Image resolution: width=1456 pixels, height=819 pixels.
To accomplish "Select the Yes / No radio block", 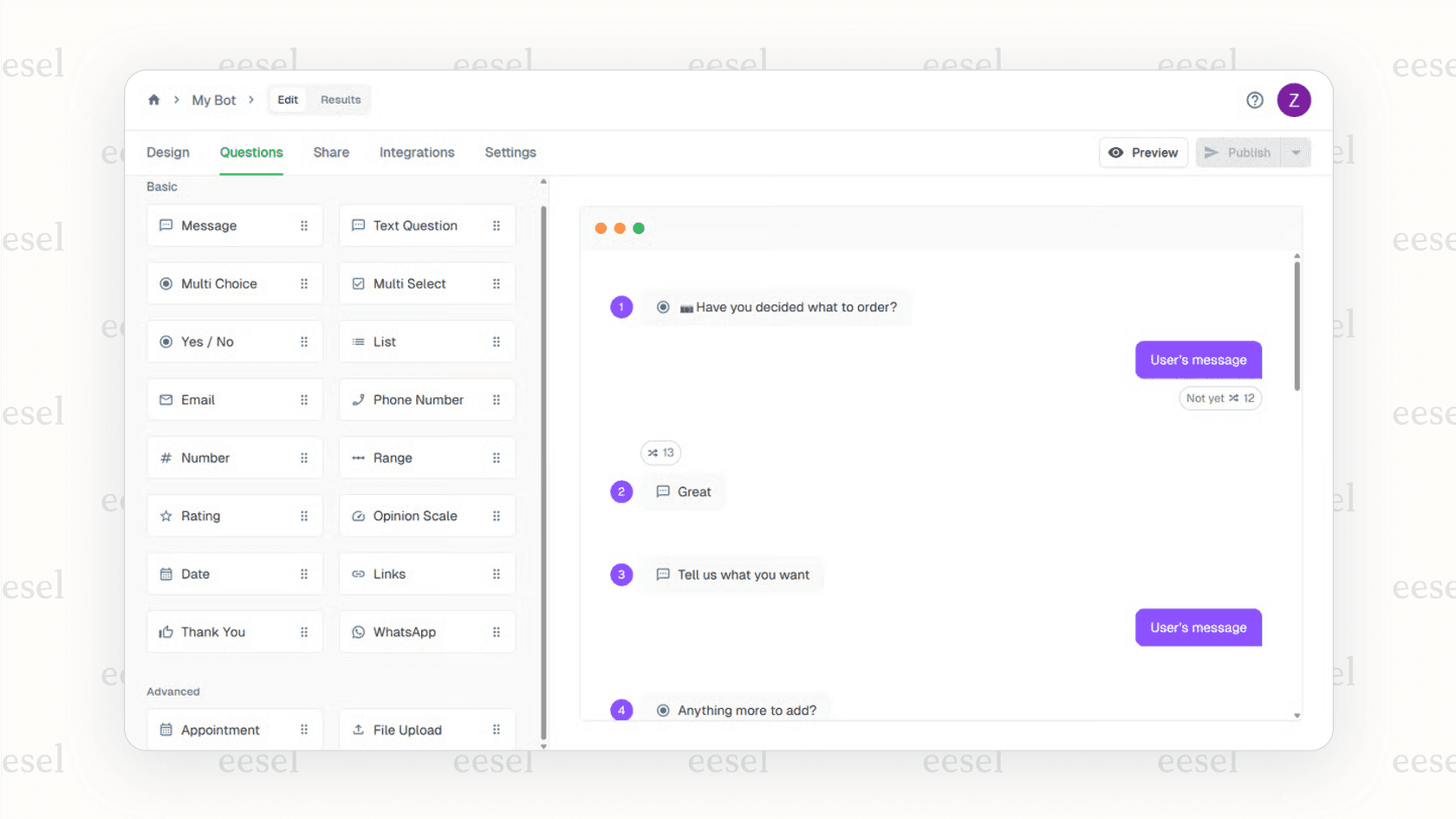I will pyautogui.click(x=234, y=341).
